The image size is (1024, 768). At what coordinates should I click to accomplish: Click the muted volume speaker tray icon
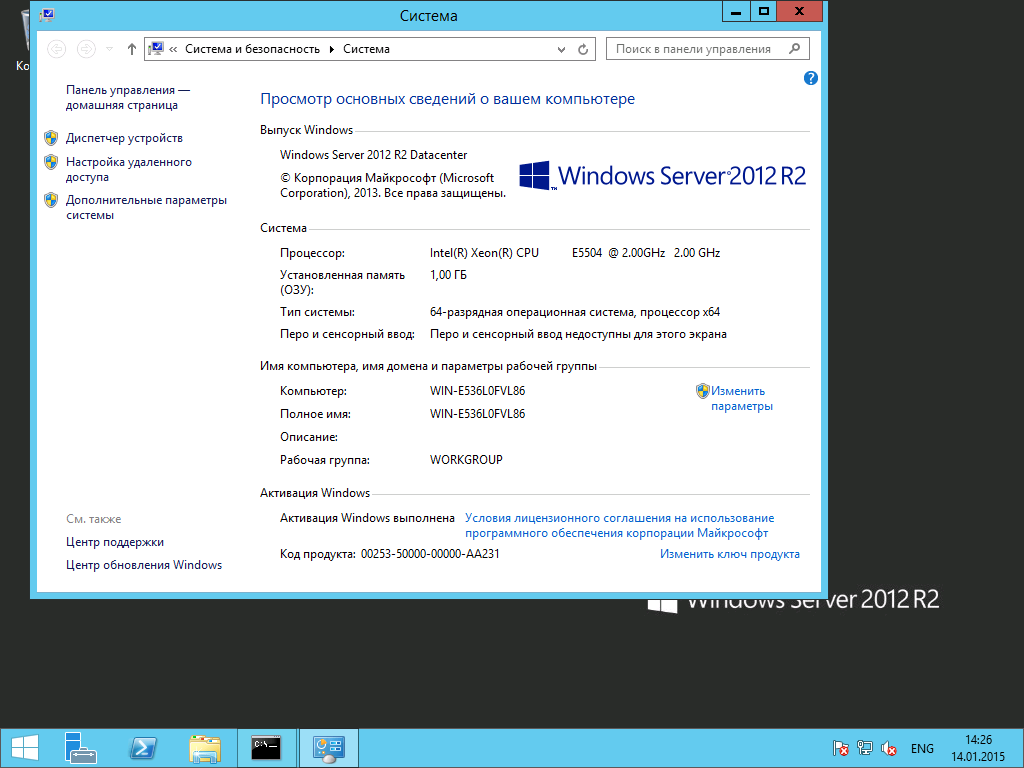click(888, 748)
